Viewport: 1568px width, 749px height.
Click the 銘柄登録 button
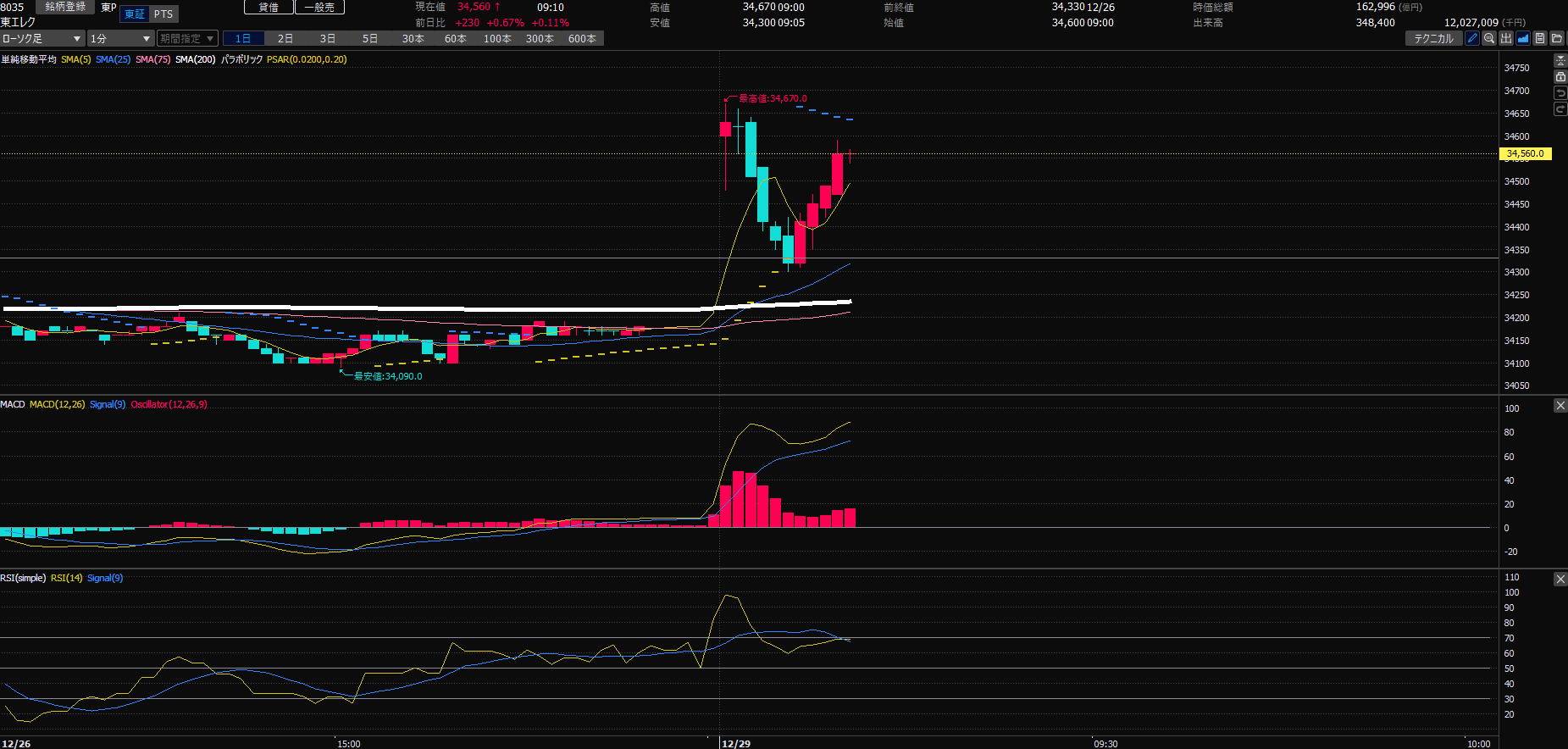(65, 7)
